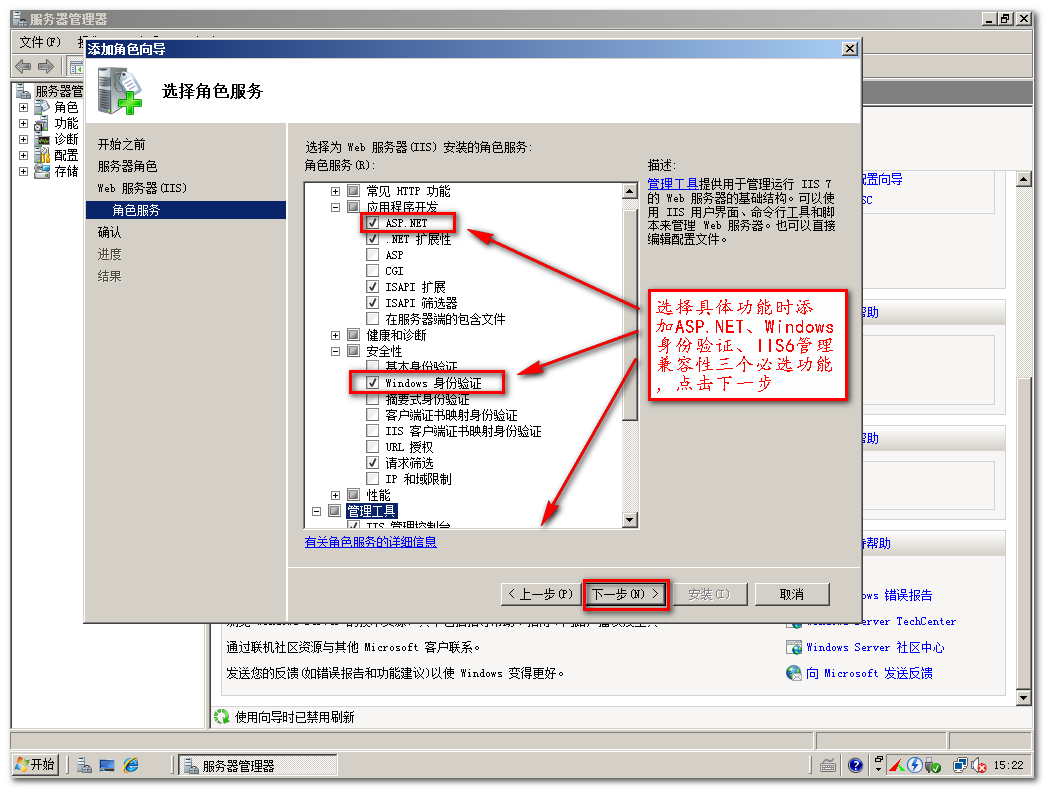Go to Web 服务器(IIS) wizard step
This screenshot has width=1045, height=789.
pyautogui.click(x=142, y=188)
